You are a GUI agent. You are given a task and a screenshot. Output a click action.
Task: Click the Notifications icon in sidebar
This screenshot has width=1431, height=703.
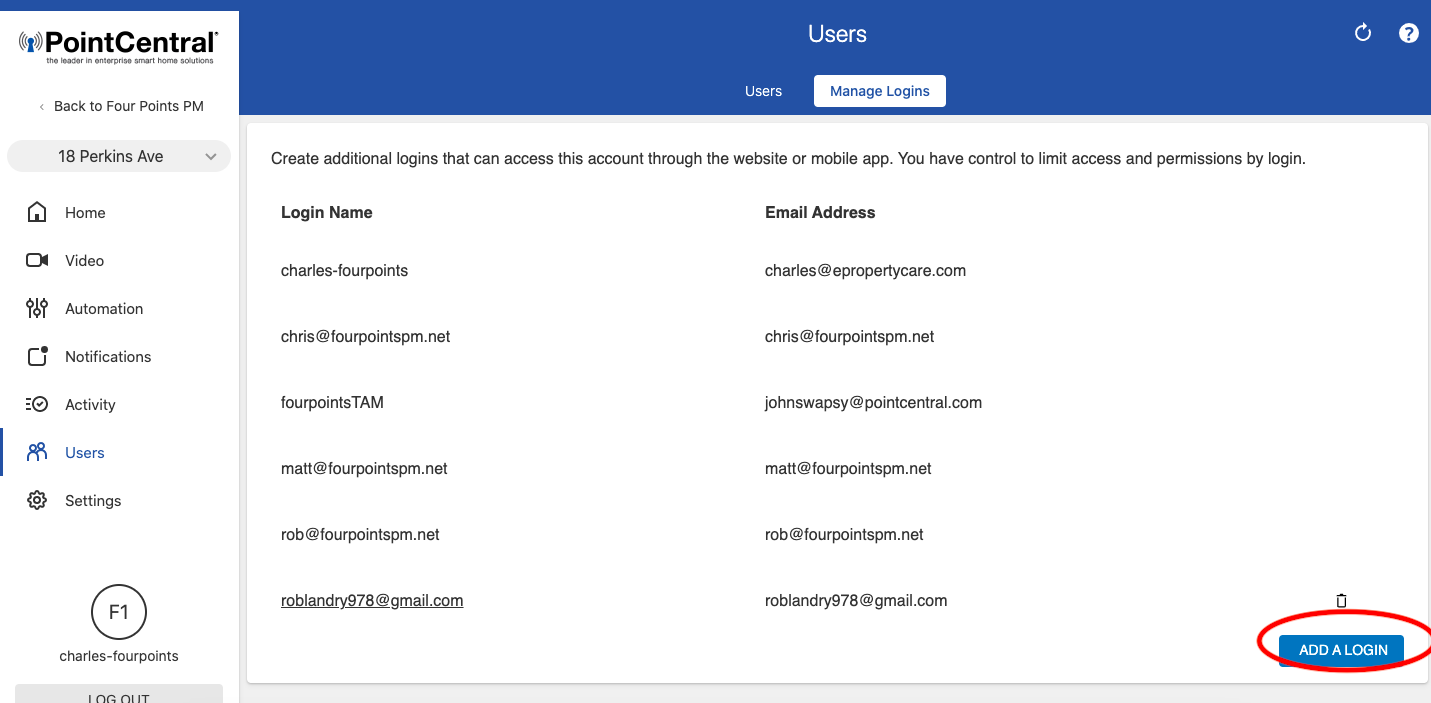pyautogui.click(x=37, y=356)
